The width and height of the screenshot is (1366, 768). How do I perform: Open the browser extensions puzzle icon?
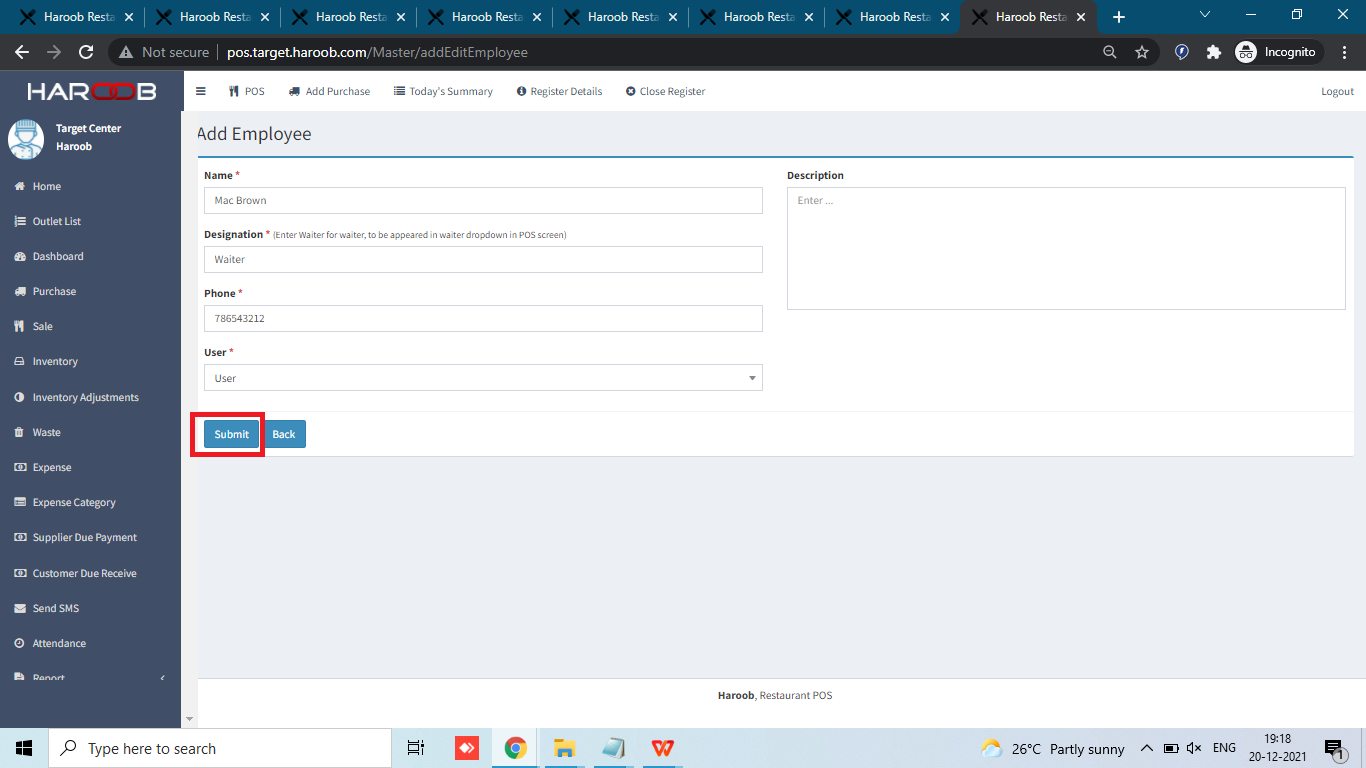pyautogui.click(x=1214, y=52)
